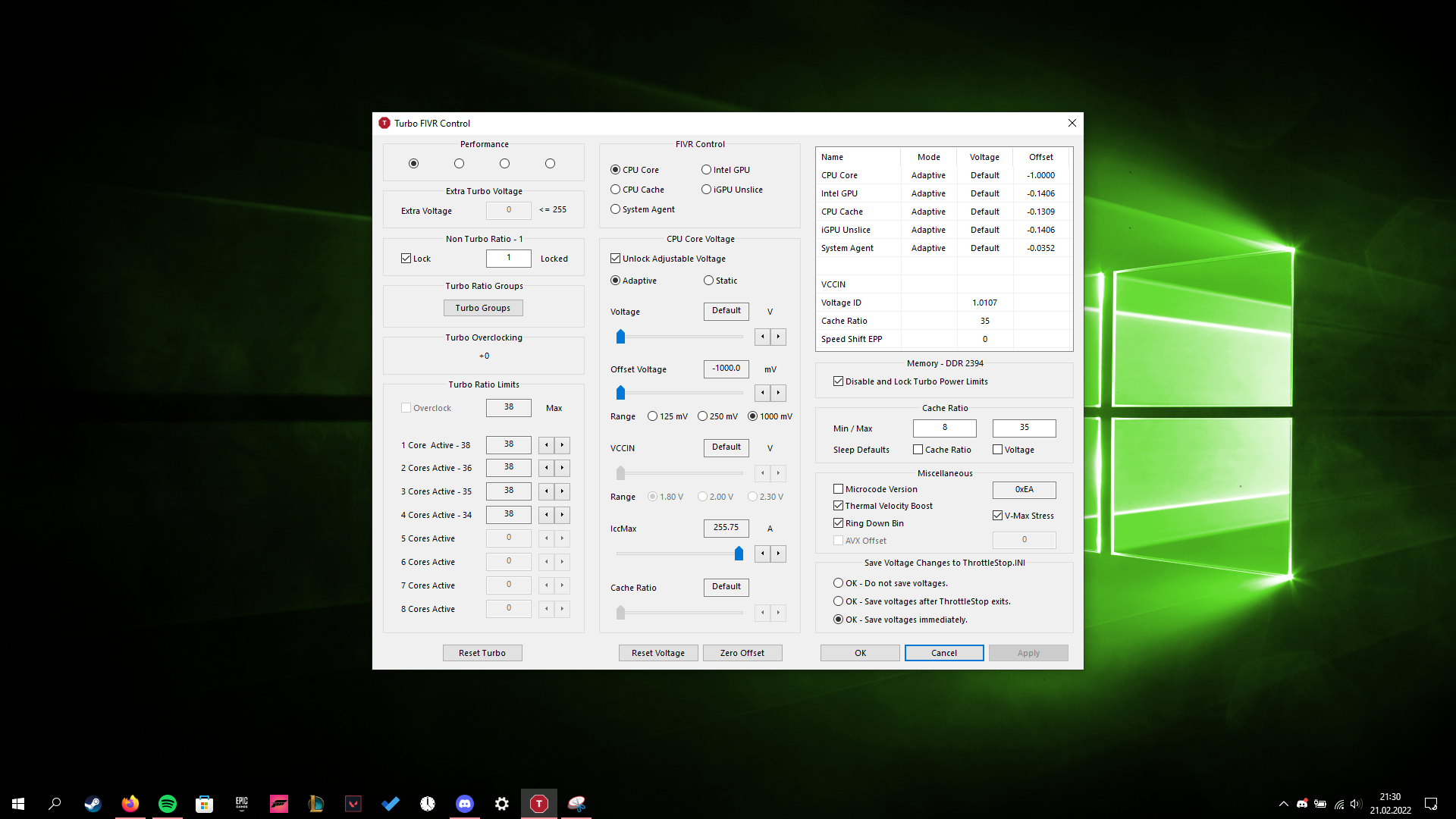Click the Turbo Groups button
Image resolution: width=1456 pixels, height=819 pixels.
483,308
